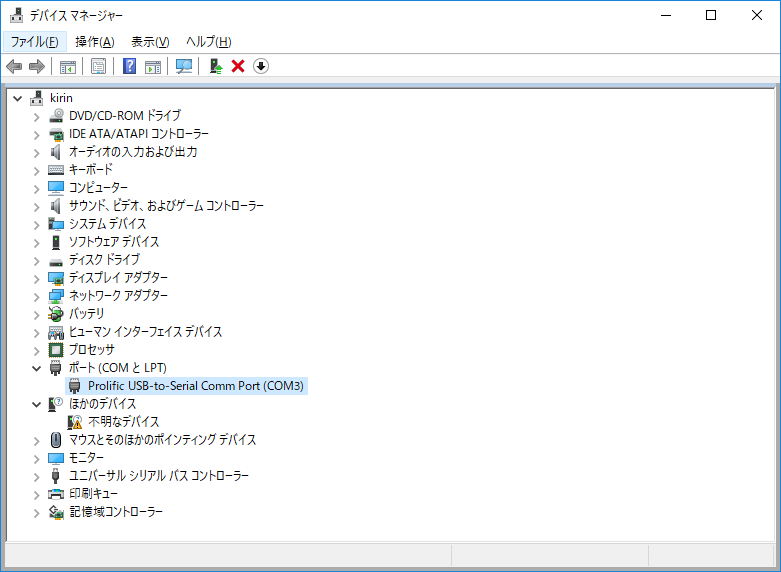Viewport: 781px width, 572px height.
Task: Click the Back arrow toolbar icon
Action: pos(14,66)
